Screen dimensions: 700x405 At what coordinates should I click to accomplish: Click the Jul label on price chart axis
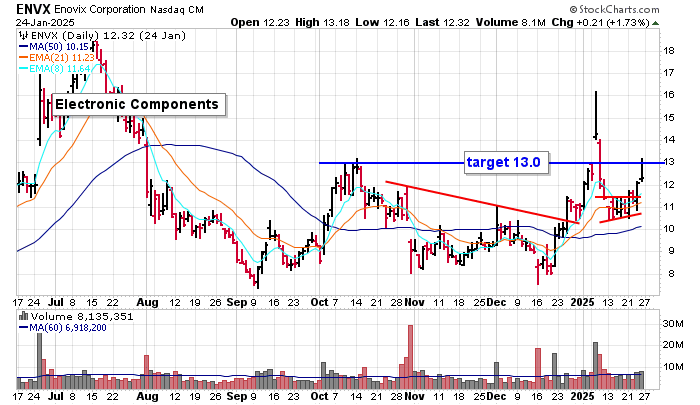[56, 302]
